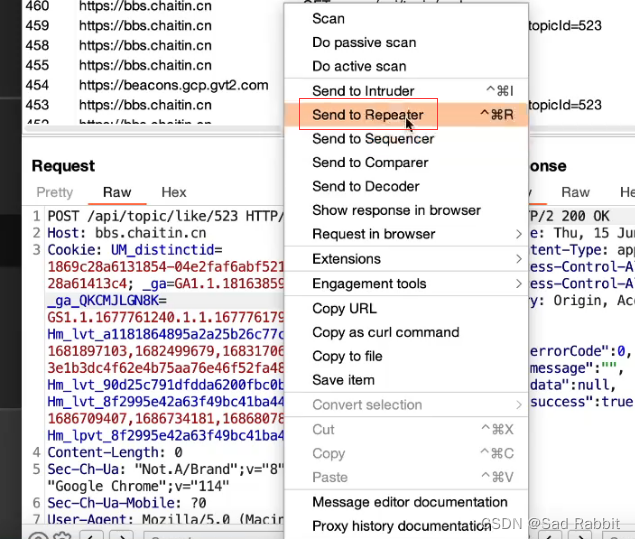Select history row 459
Viewport: 635px width, 539px height.
(x=154, y=26)
